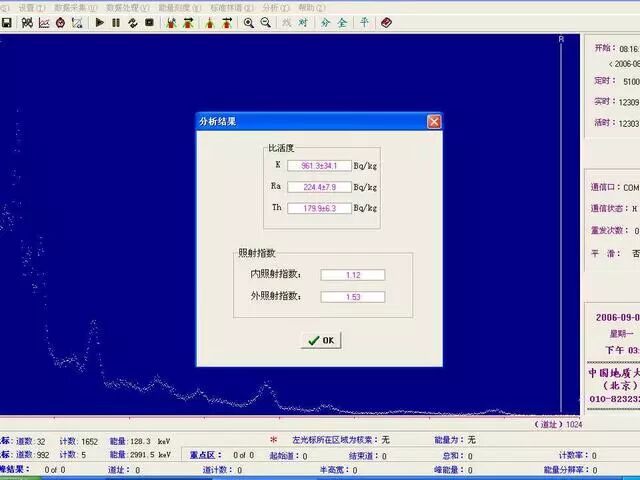Click the 2006-09 date in the side panel
The width and height of the screenshot is (640, 480).
click(617, 318)
